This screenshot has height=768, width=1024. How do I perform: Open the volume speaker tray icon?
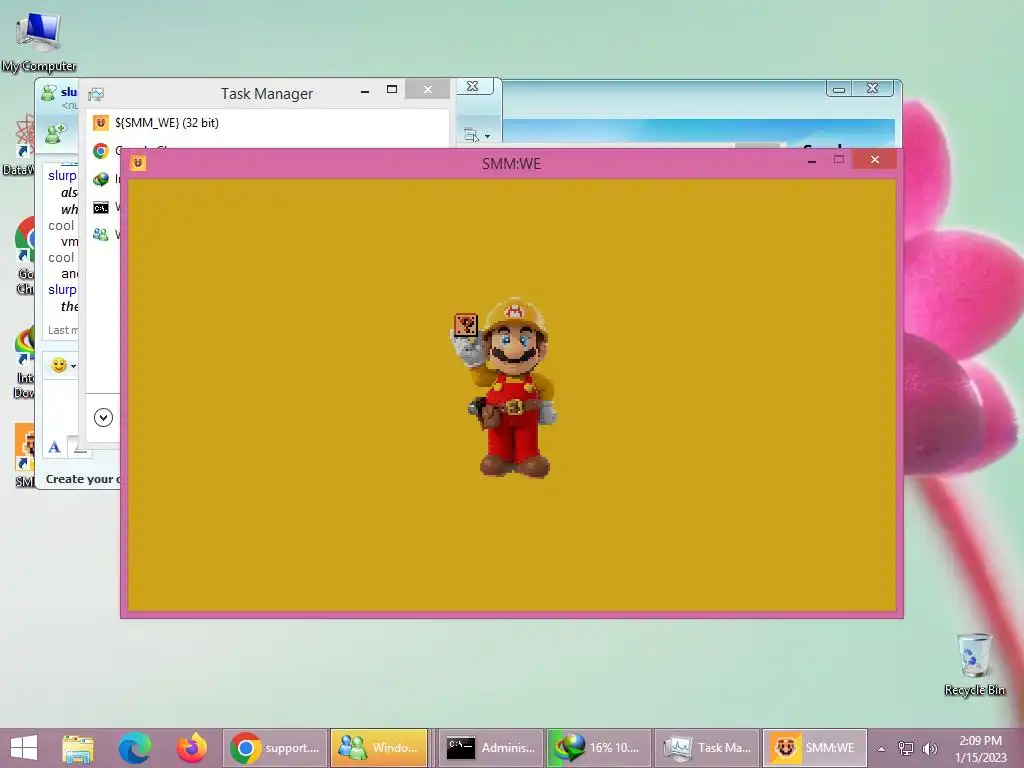click(x=929, y=748)
